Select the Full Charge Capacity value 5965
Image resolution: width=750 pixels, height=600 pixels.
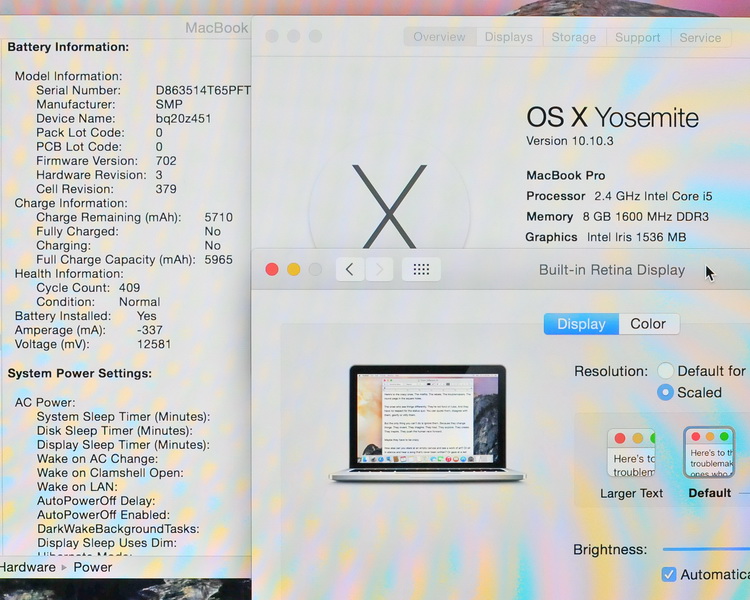pos(218,259)
